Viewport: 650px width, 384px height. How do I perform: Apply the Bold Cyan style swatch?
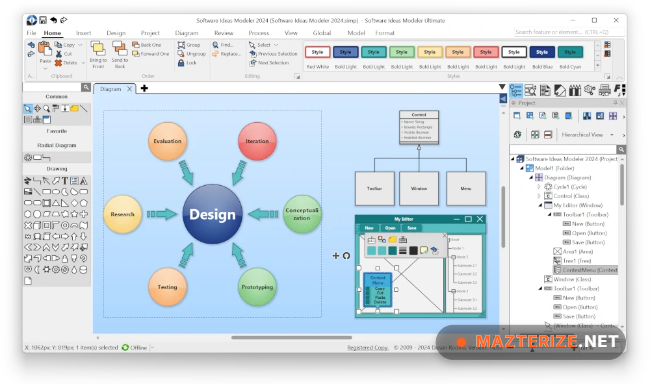(x=570, y=52)
